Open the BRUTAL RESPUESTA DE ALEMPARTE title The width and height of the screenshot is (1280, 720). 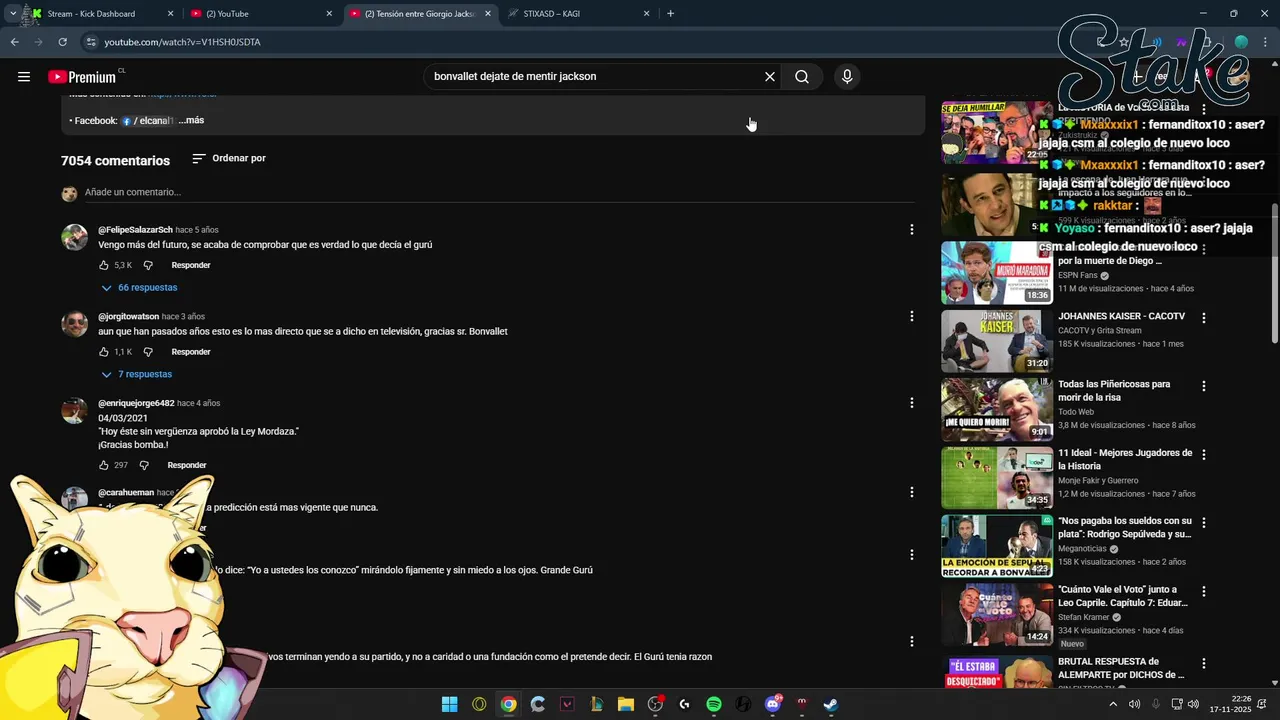pos(1121,668)
